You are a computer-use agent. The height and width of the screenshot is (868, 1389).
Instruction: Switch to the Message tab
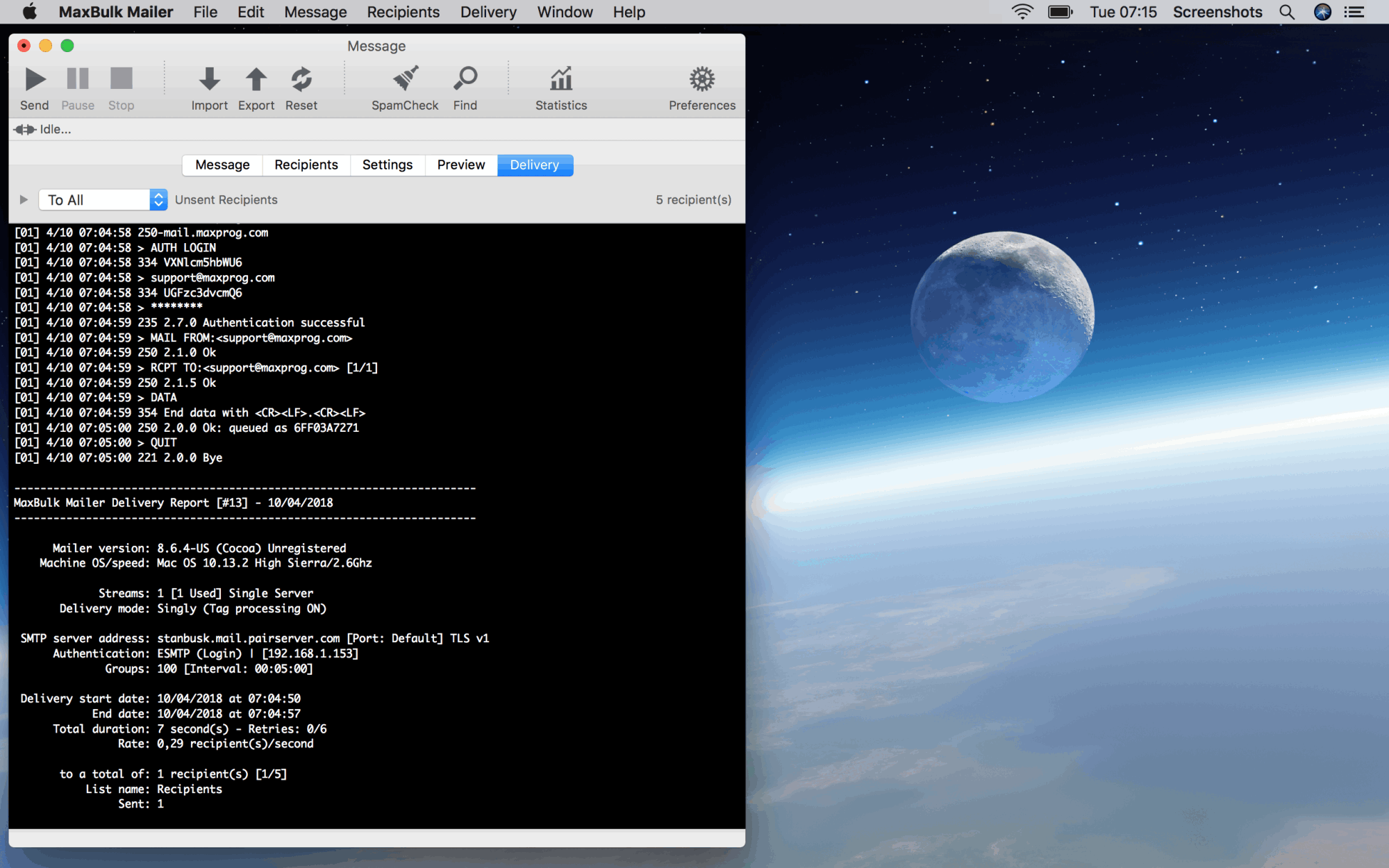[x=222, y=165]
